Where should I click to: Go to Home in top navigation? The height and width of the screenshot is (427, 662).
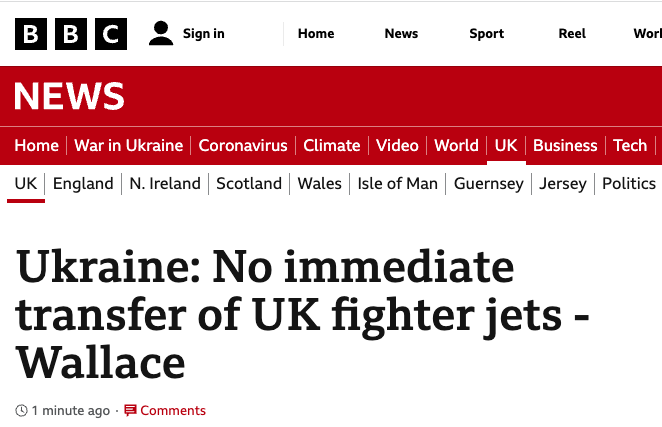click(316, 34)
